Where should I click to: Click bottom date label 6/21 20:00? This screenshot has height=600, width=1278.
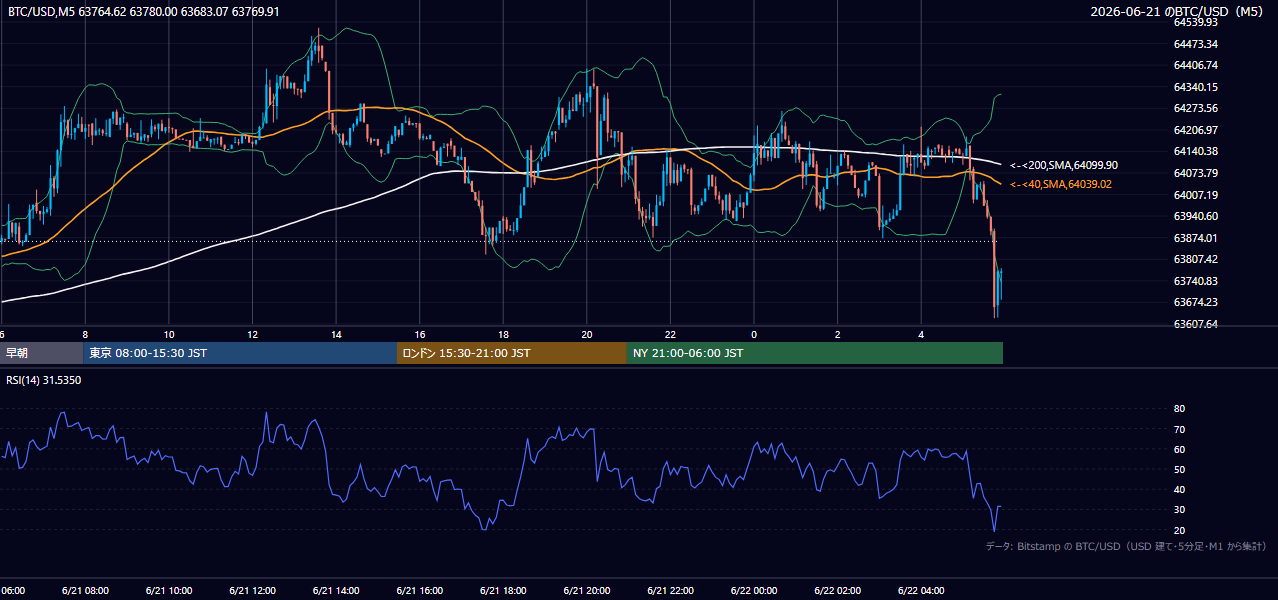pos(588,591)
